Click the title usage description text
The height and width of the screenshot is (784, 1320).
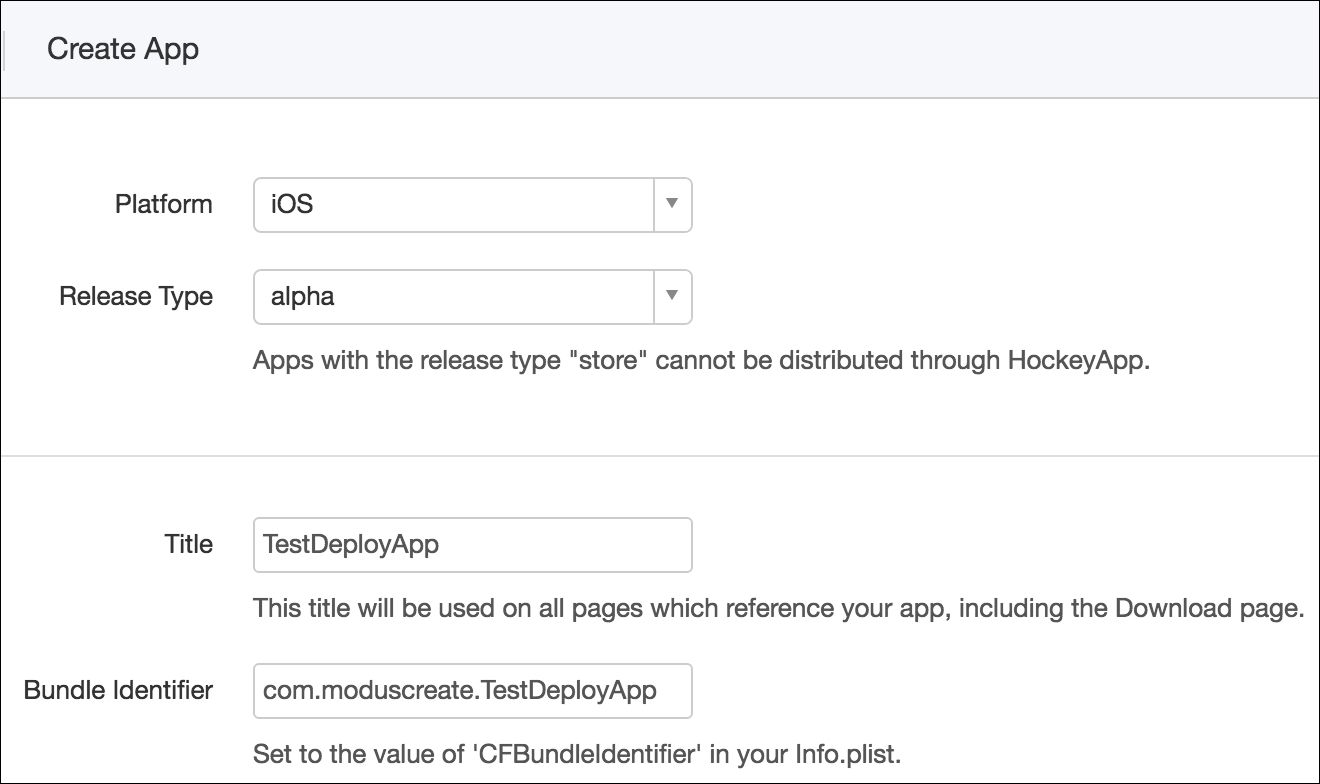779,607
